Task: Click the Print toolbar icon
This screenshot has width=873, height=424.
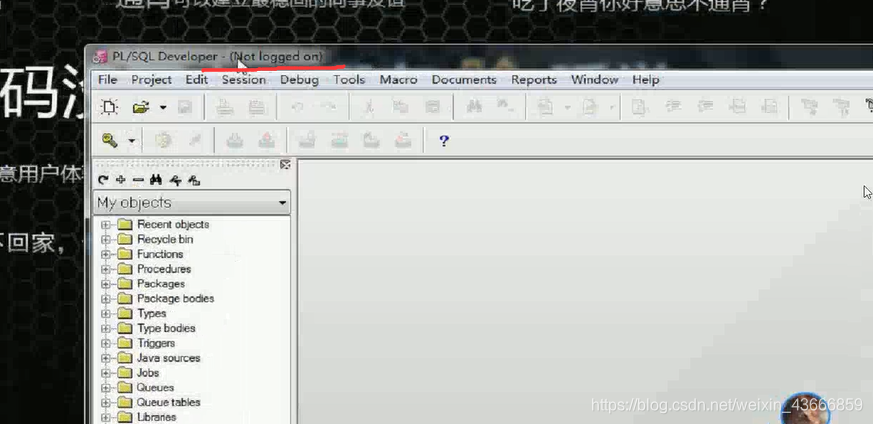Action: tap(224, 107)
